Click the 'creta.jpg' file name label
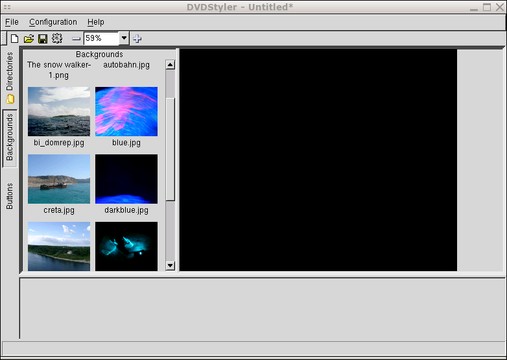This screenshot has height=360, width=507. click(59, 210)
